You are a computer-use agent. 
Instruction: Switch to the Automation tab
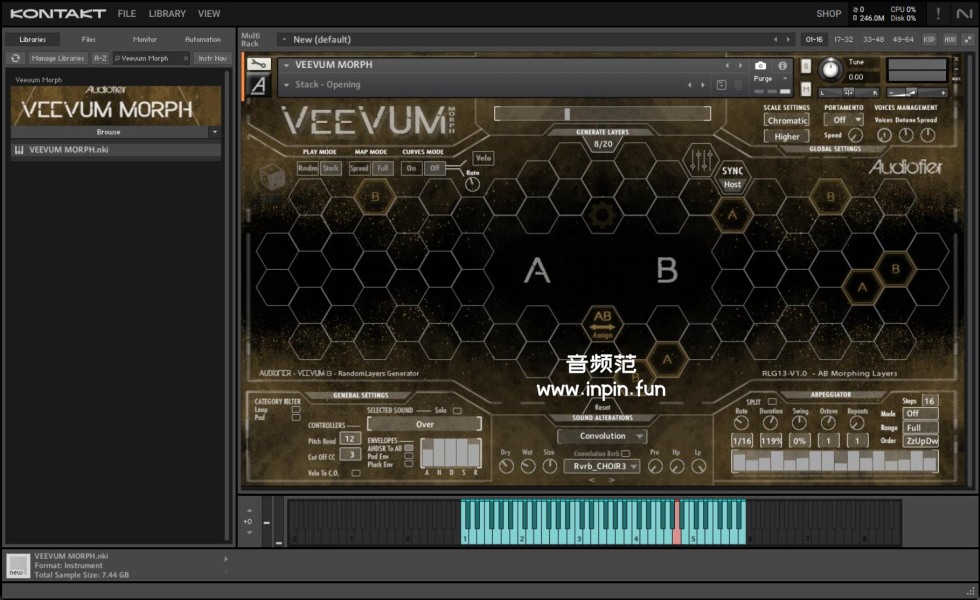pyautogui.click(x=202, y=39)
